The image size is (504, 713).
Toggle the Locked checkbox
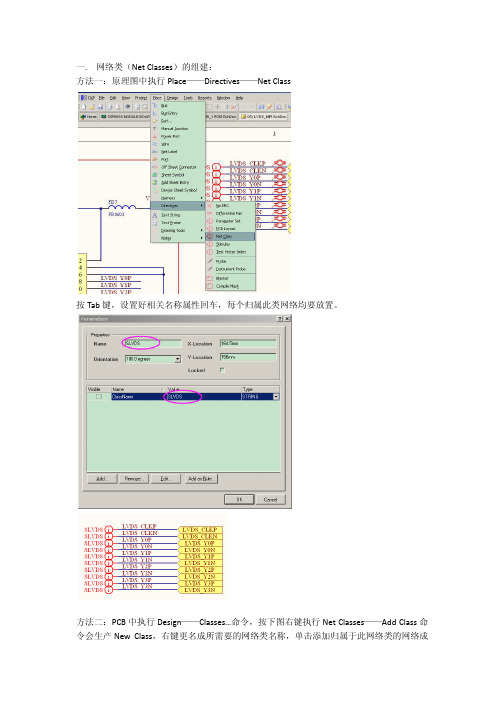point(222,370)
